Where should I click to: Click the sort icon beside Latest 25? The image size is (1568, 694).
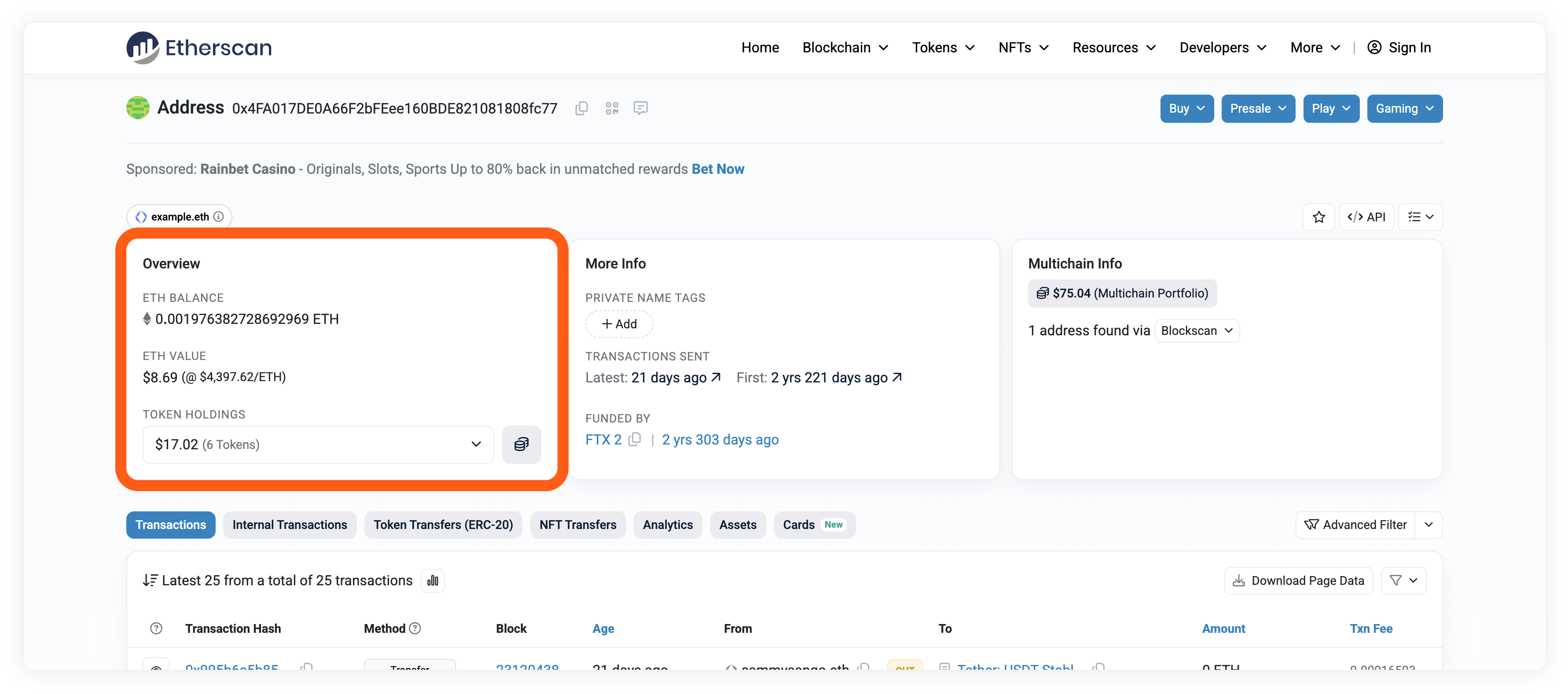tap(150, 581)
